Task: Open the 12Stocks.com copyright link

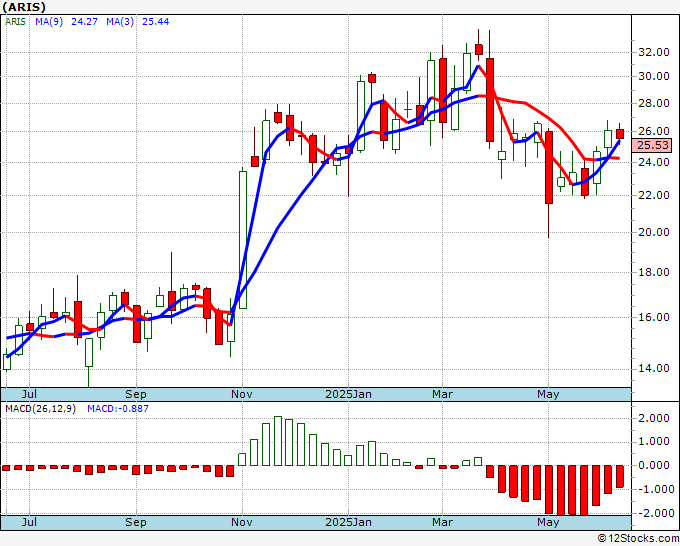Action: (638, 539)
